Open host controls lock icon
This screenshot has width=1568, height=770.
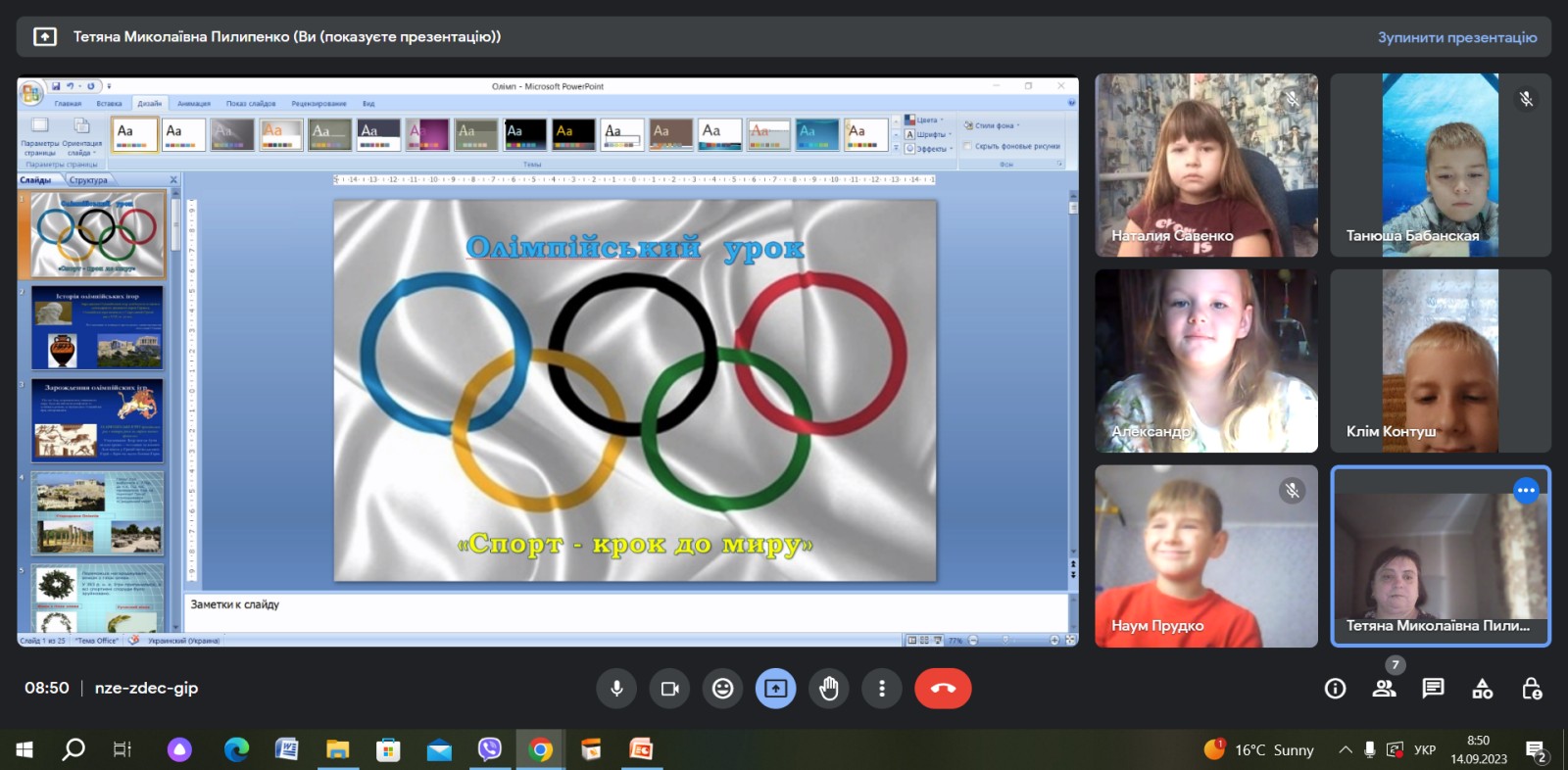click(x=1532, y=689)
